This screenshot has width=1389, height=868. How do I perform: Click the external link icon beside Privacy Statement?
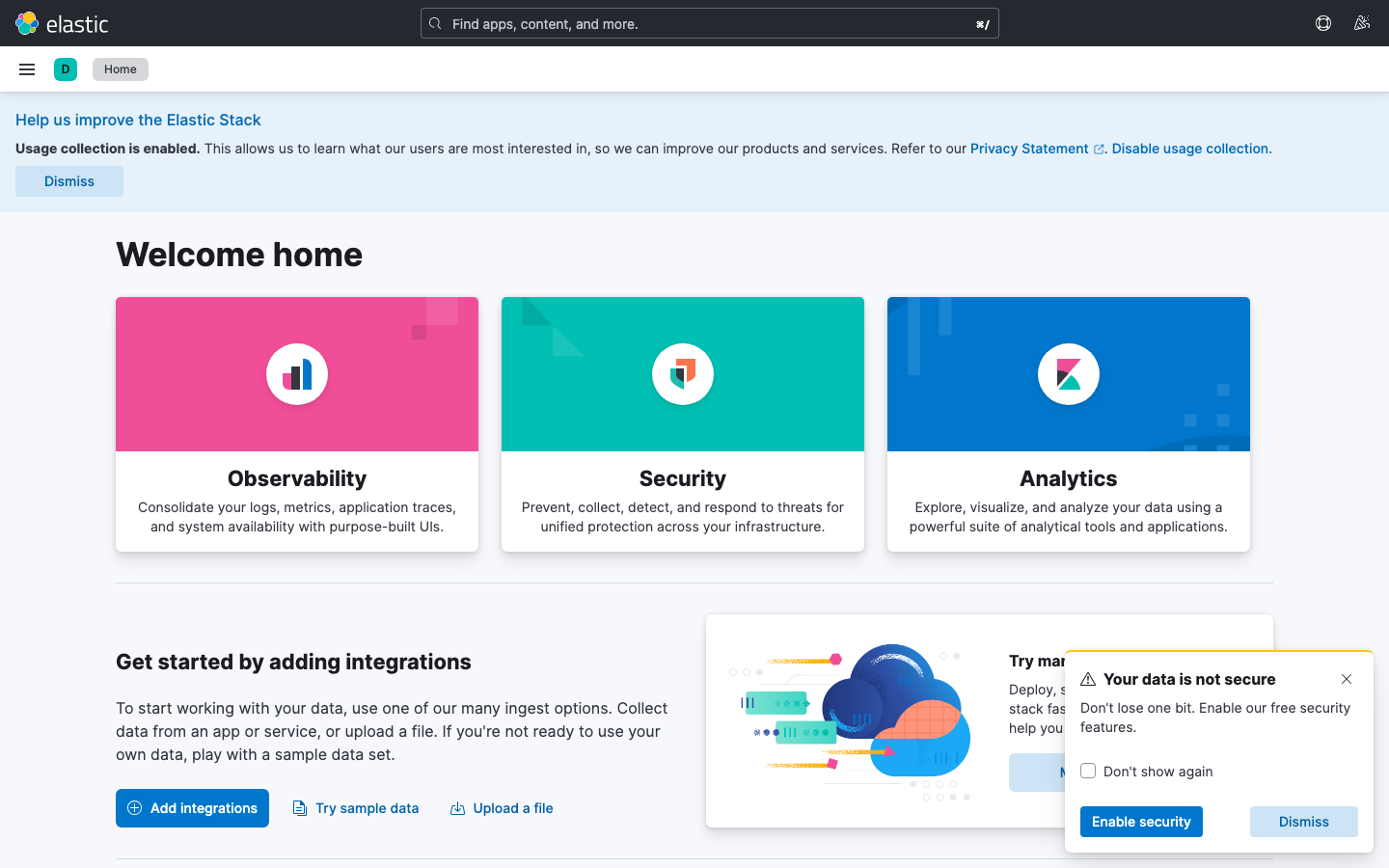1099,149
